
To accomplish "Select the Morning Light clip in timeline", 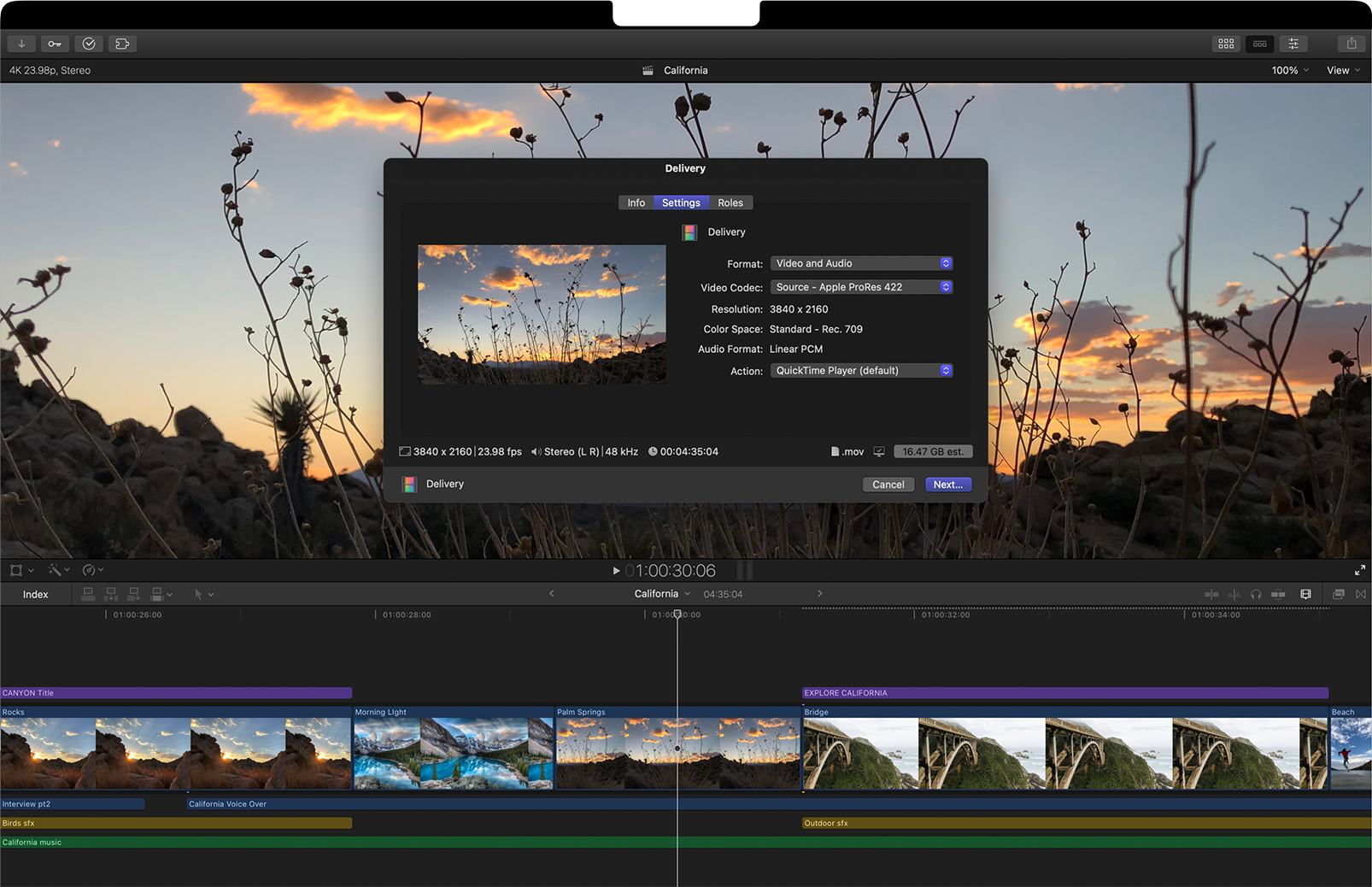I will pos(453,752).
